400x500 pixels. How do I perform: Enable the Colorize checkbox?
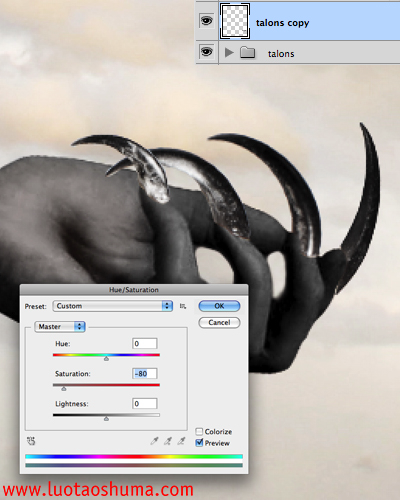click(x=199, y=432)
